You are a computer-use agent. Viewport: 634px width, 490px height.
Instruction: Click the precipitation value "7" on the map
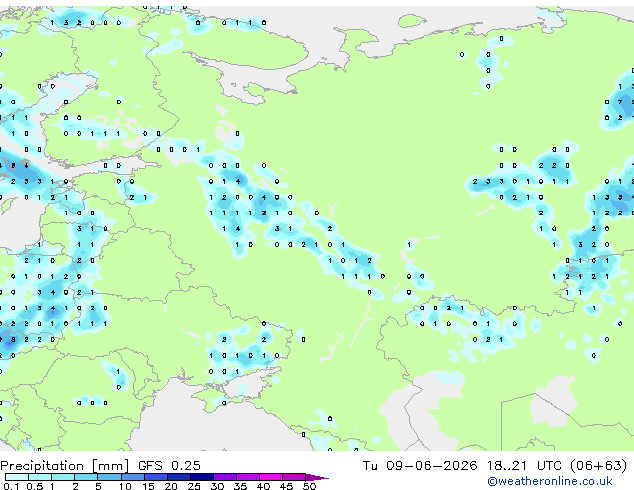tap(620, 102)
